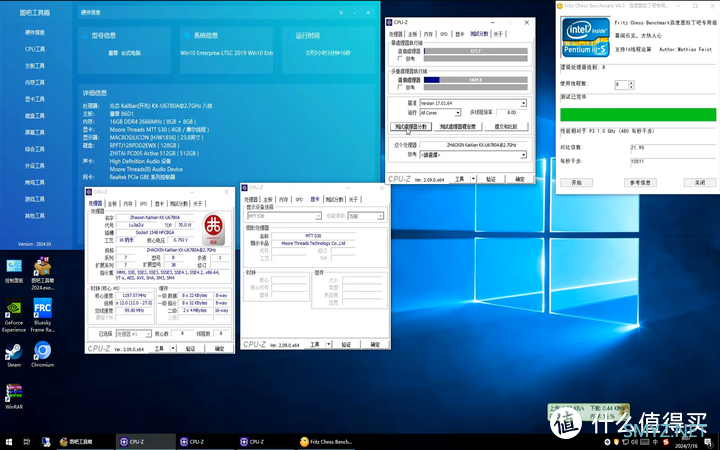Click 参考信息 in Fritz Chess Benchmark
Screen dimensions: 720x450
pyautogui.click(x=640, y=182)
